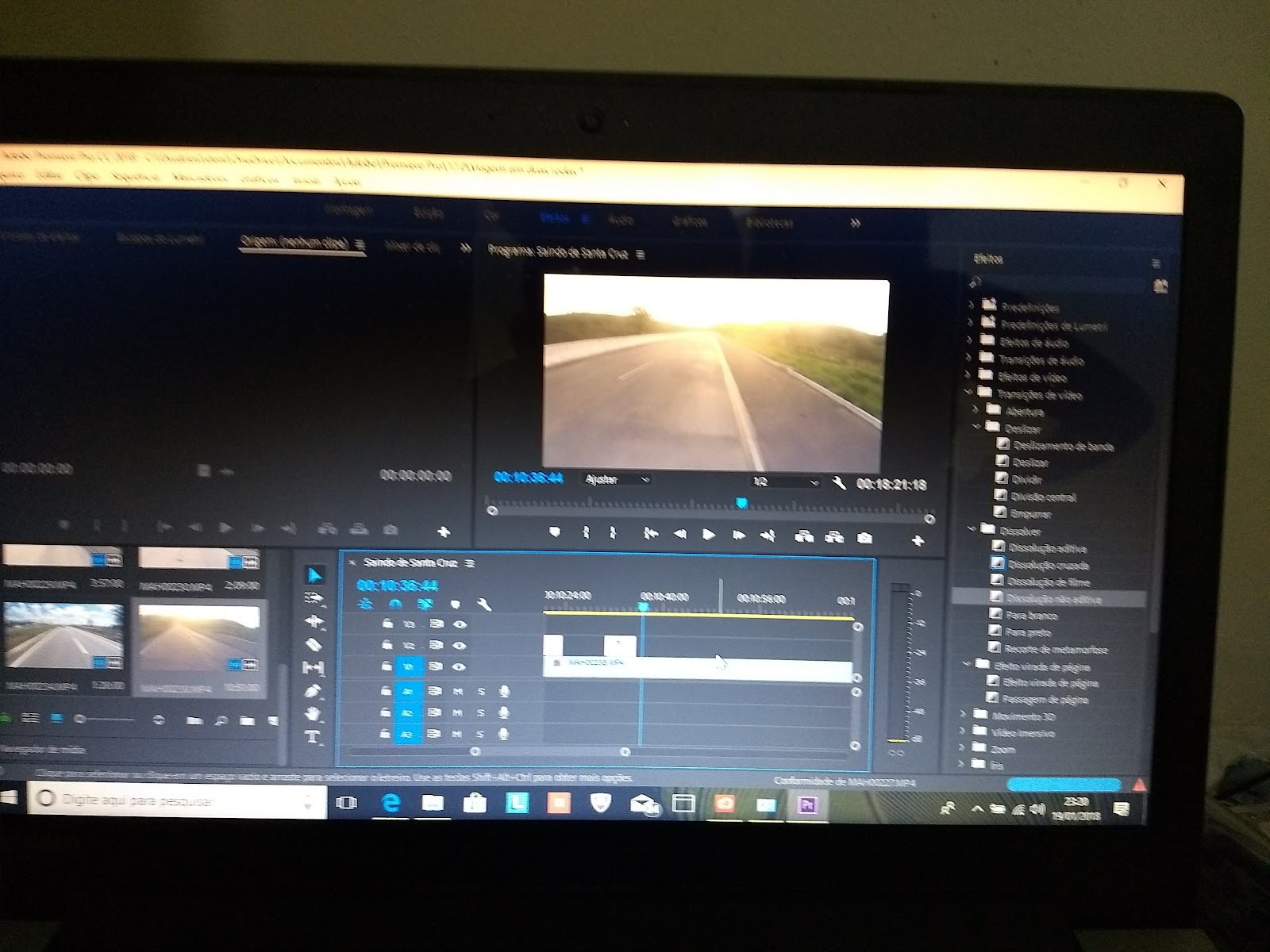The width and height of the screenshot is (1270, 952).
Task: Expand the Efeitos de vídeo folder
Action: [x=969, y=374]
